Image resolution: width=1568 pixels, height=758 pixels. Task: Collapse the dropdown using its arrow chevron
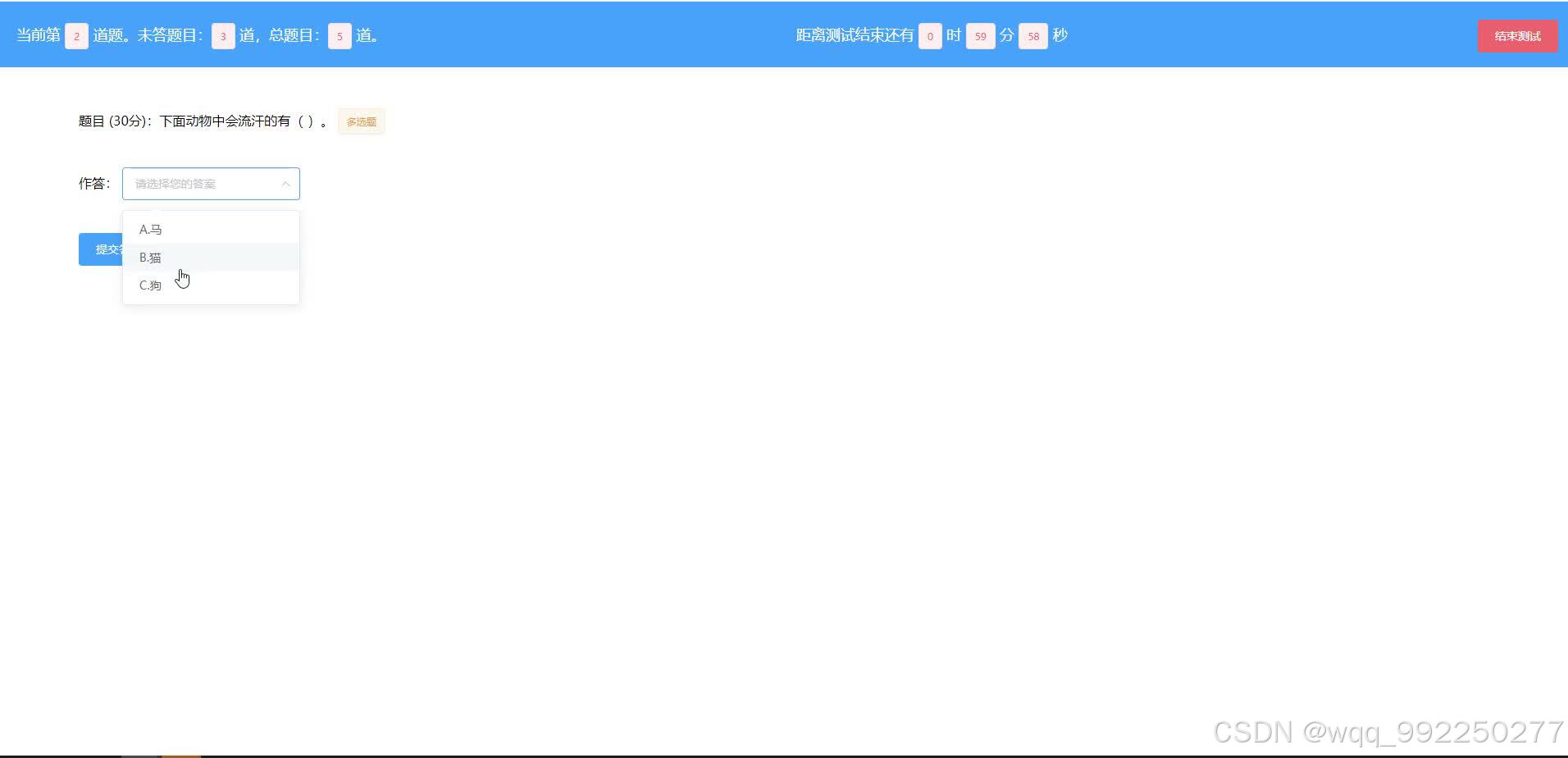(x=285, y=184)
